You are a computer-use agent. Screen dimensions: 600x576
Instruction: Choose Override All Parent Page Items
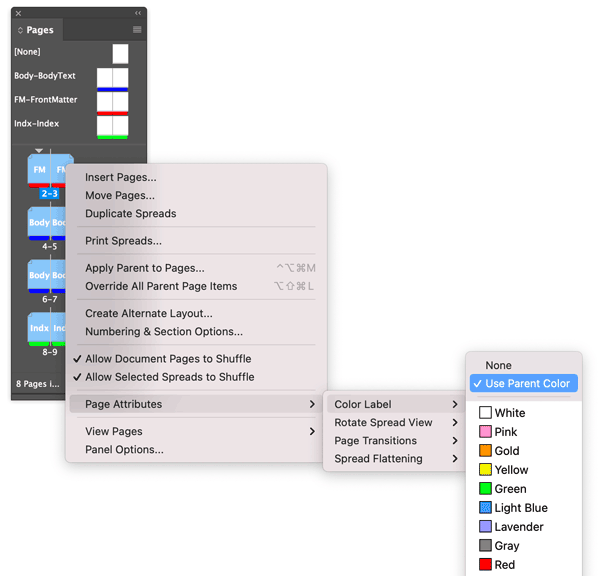coord(196,286)
